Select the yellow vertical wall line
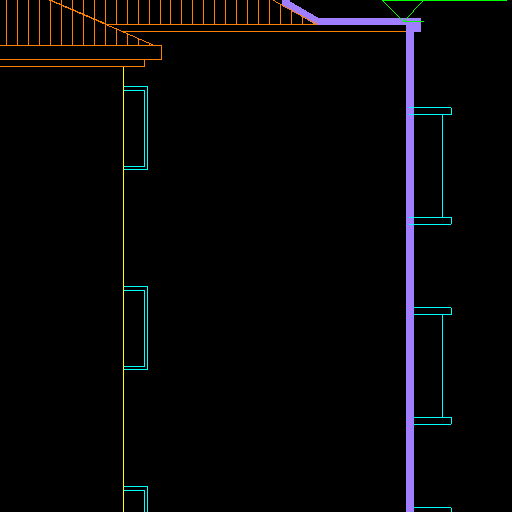 click(124, 289)
